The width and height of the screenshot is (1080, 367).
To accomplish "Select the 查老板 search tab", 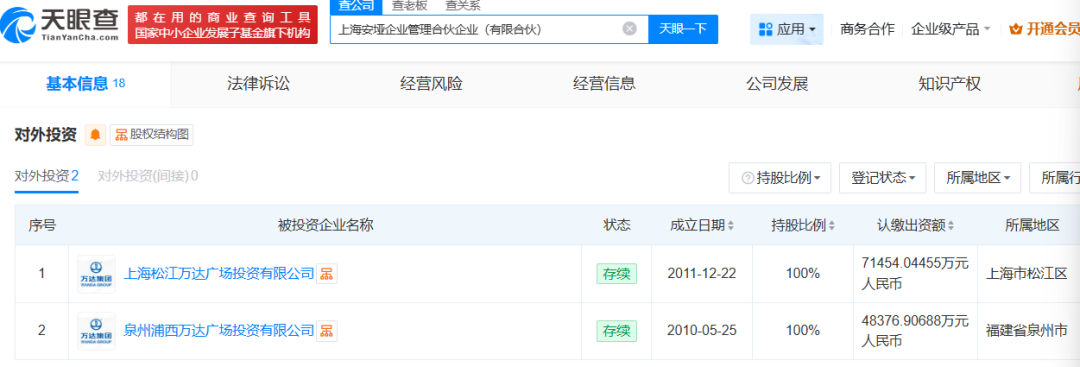I will click(x=409, y=6).
